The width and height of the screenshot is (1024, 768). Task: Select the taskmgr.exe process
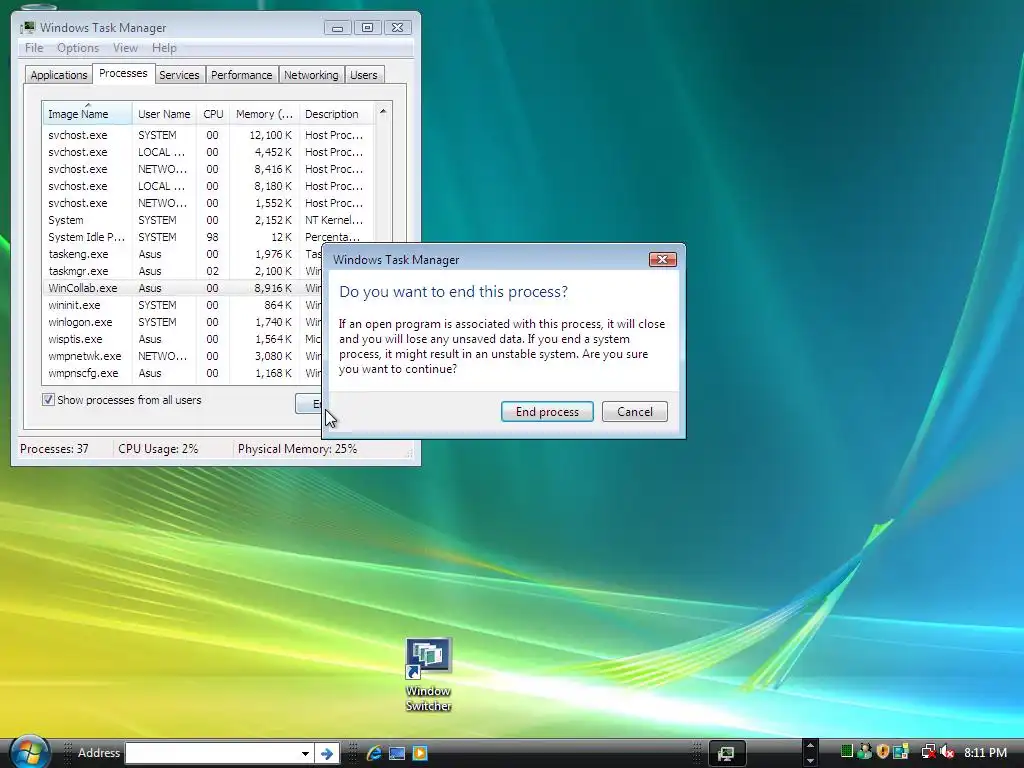click(184, 271)
